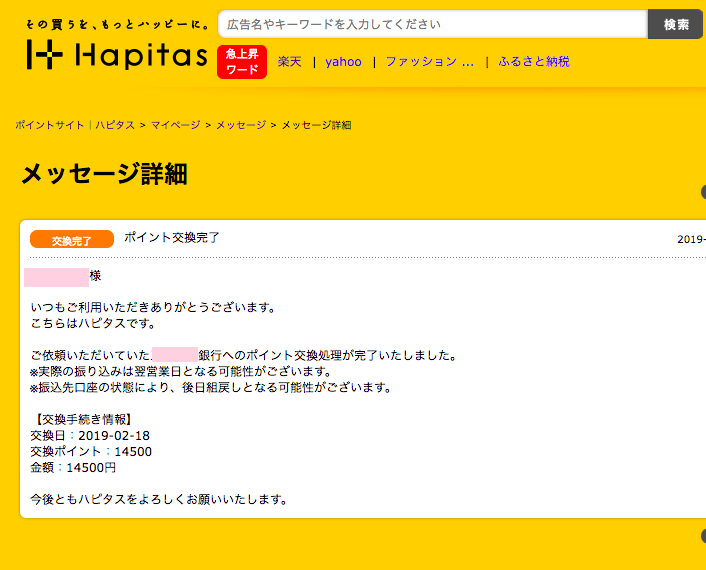Click the メッセージ詳細 page heading

(104, 174)
